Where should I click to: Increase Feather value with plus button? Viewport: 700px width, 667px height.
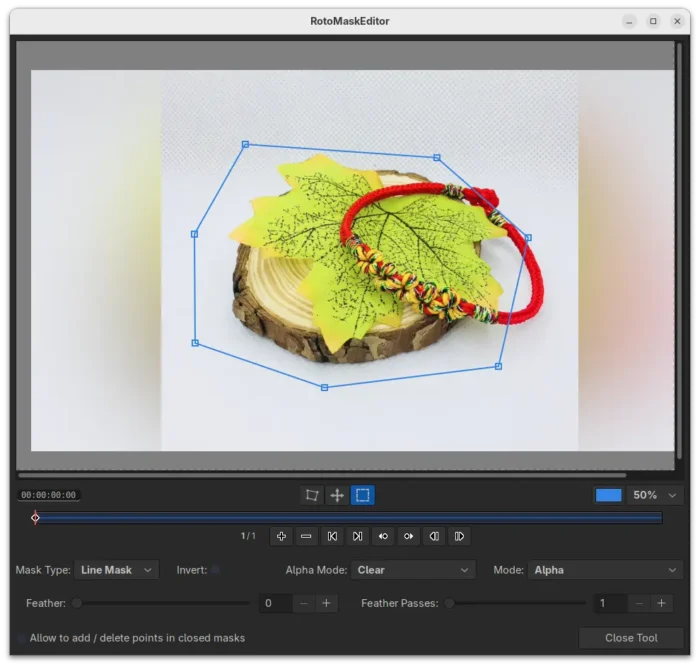(328, 603)
